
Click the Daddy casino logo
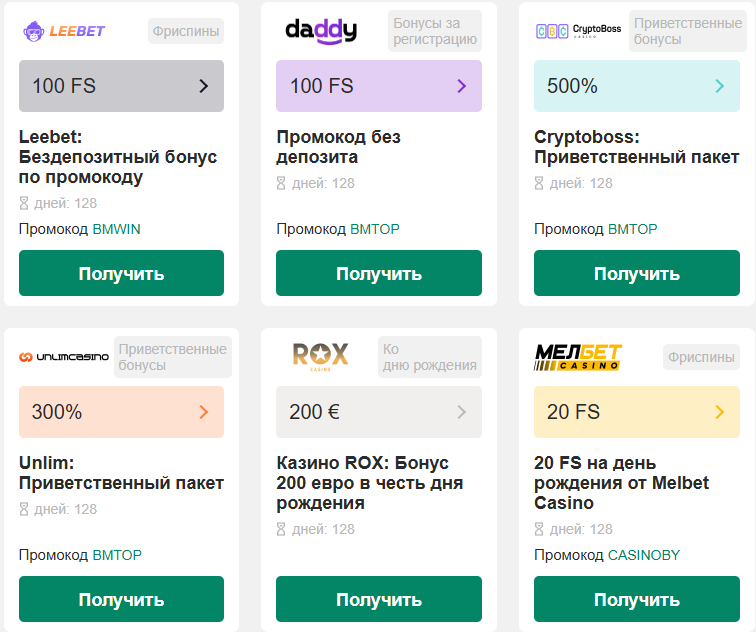coord(320,31)
